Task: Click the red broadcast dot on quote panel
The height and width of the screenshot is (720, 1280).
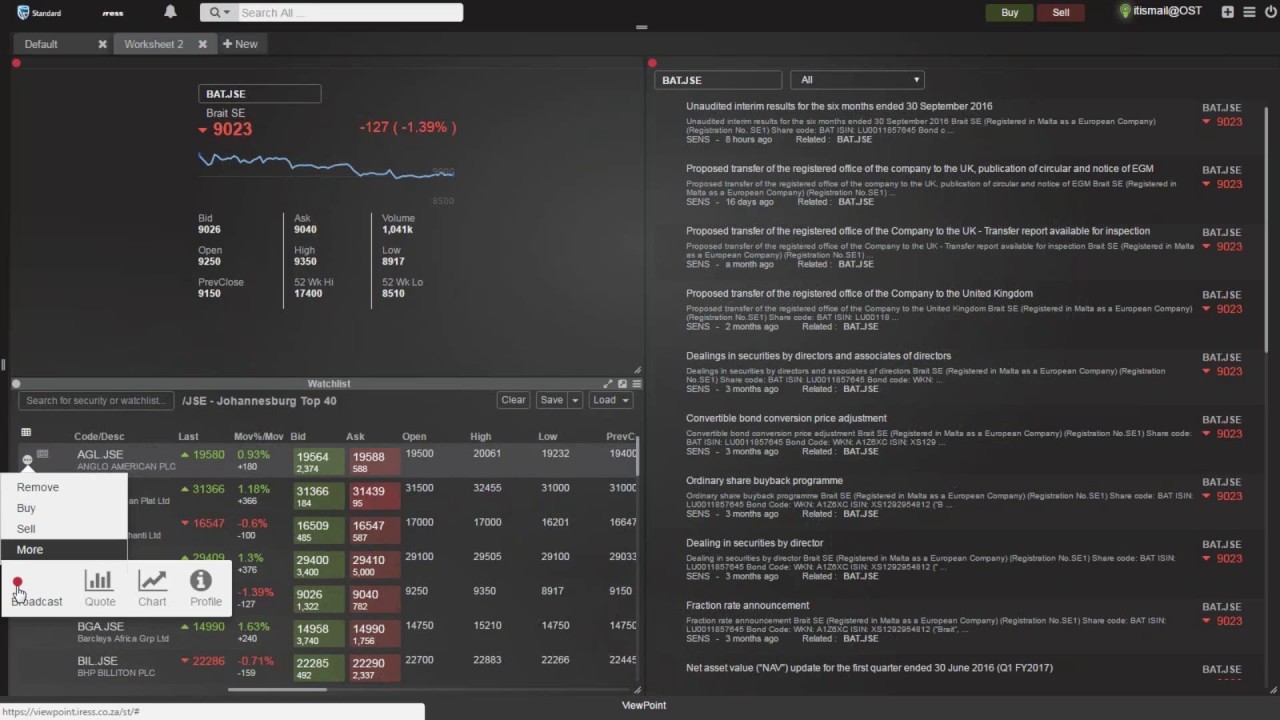Action: tap(16, 63)
